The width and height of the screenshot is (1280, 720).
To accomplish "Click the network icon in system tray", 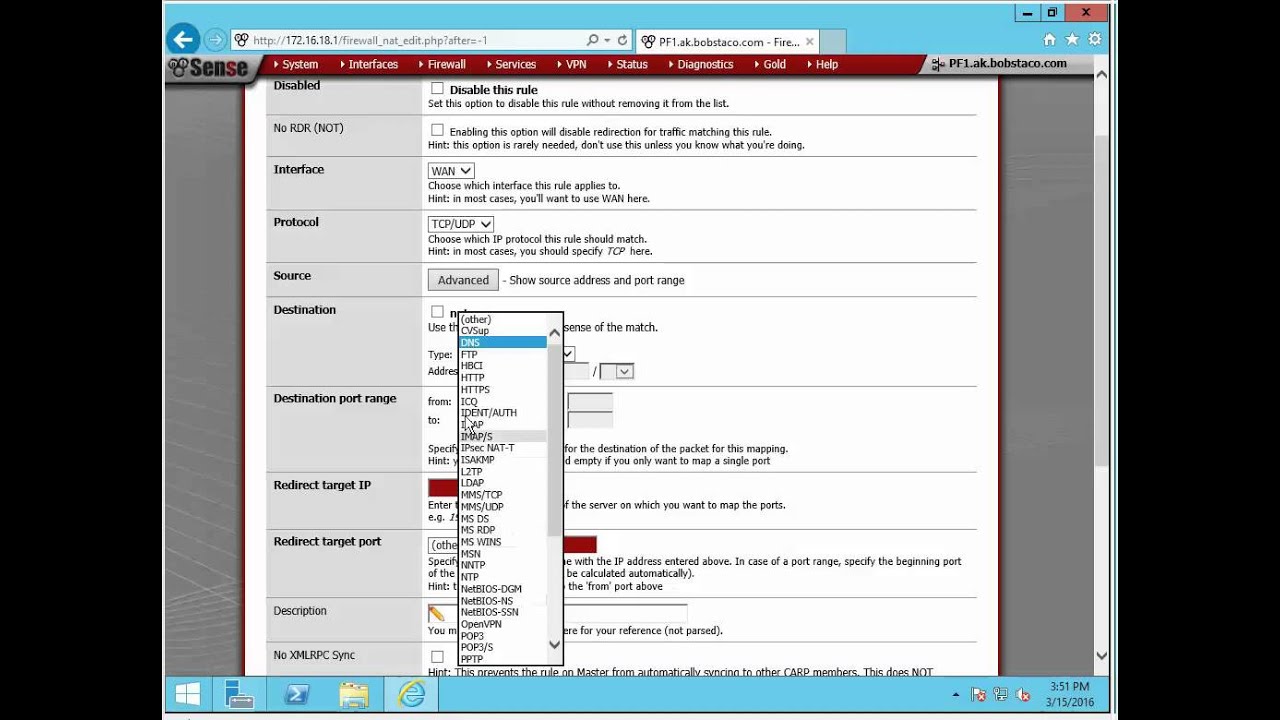I will click(x=1001, y=694).
